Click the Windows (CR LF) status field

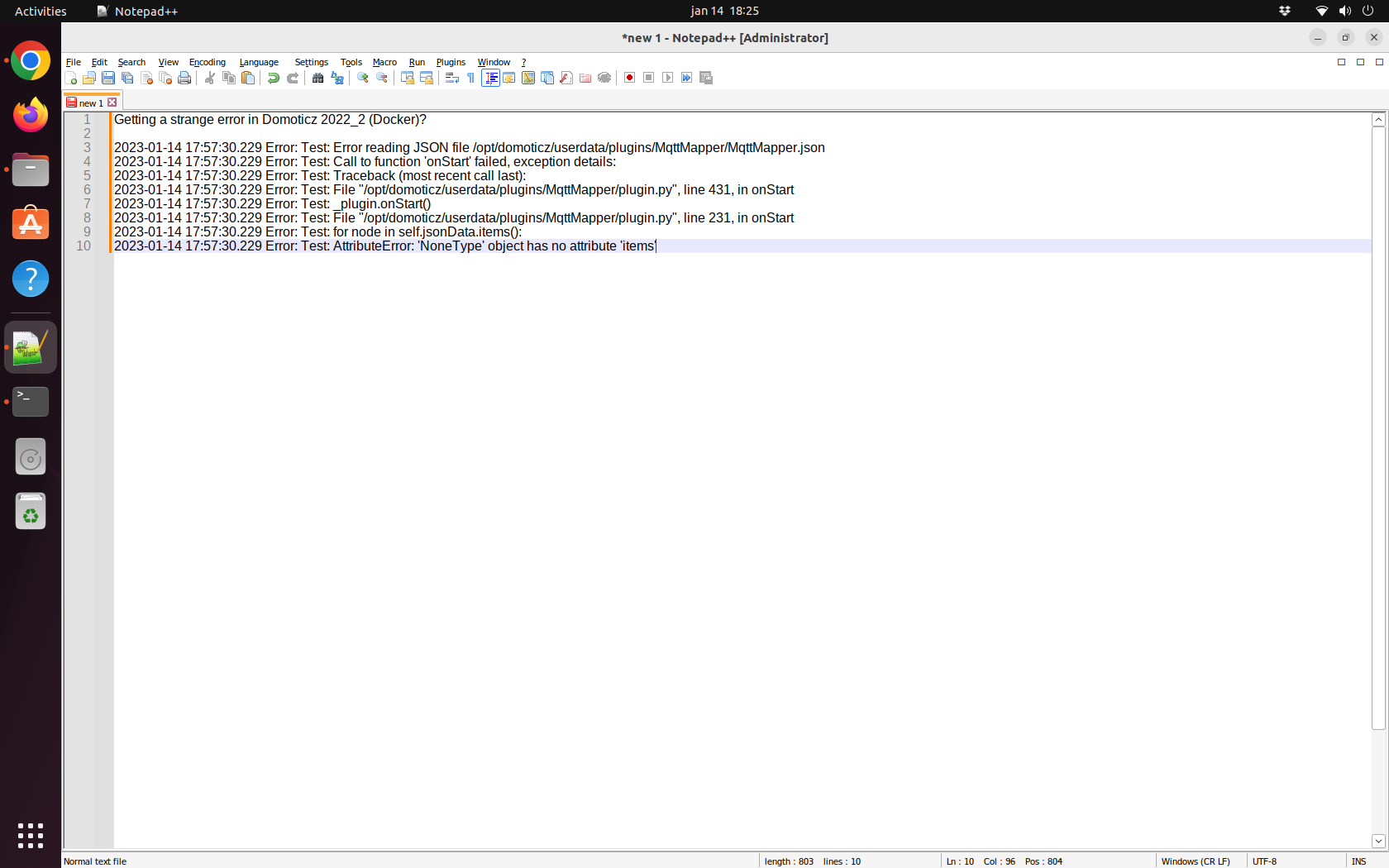(1196, 861)
